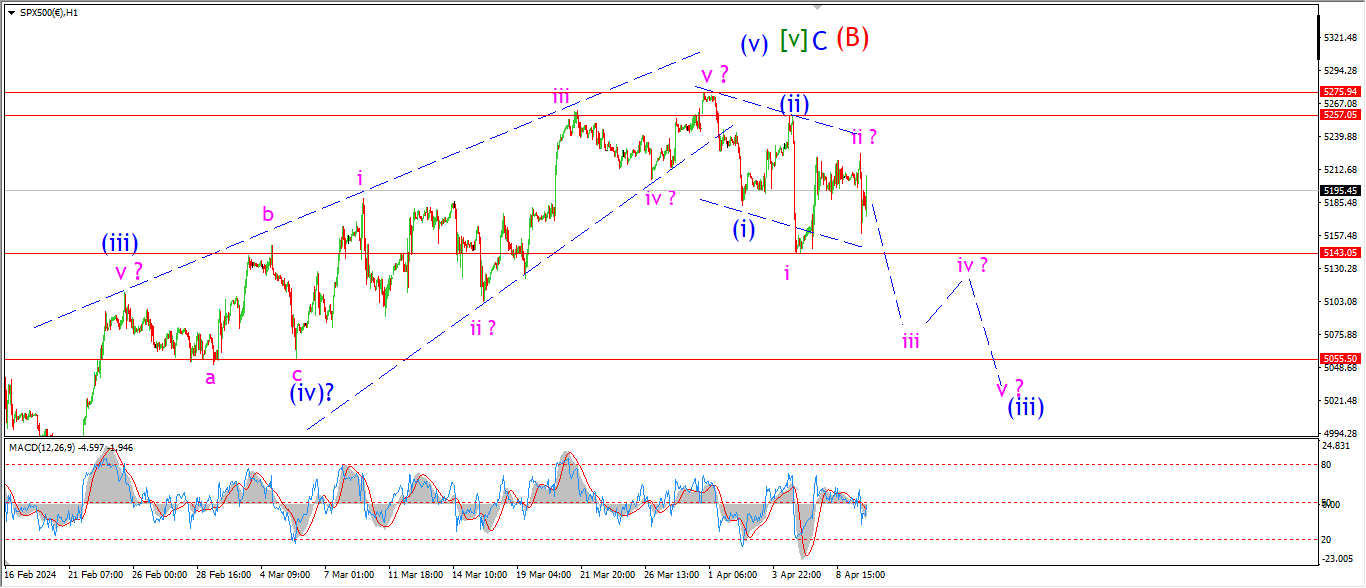
Task: Select the MACD(12,26,9) indicator label
Action: click(47, 447)
